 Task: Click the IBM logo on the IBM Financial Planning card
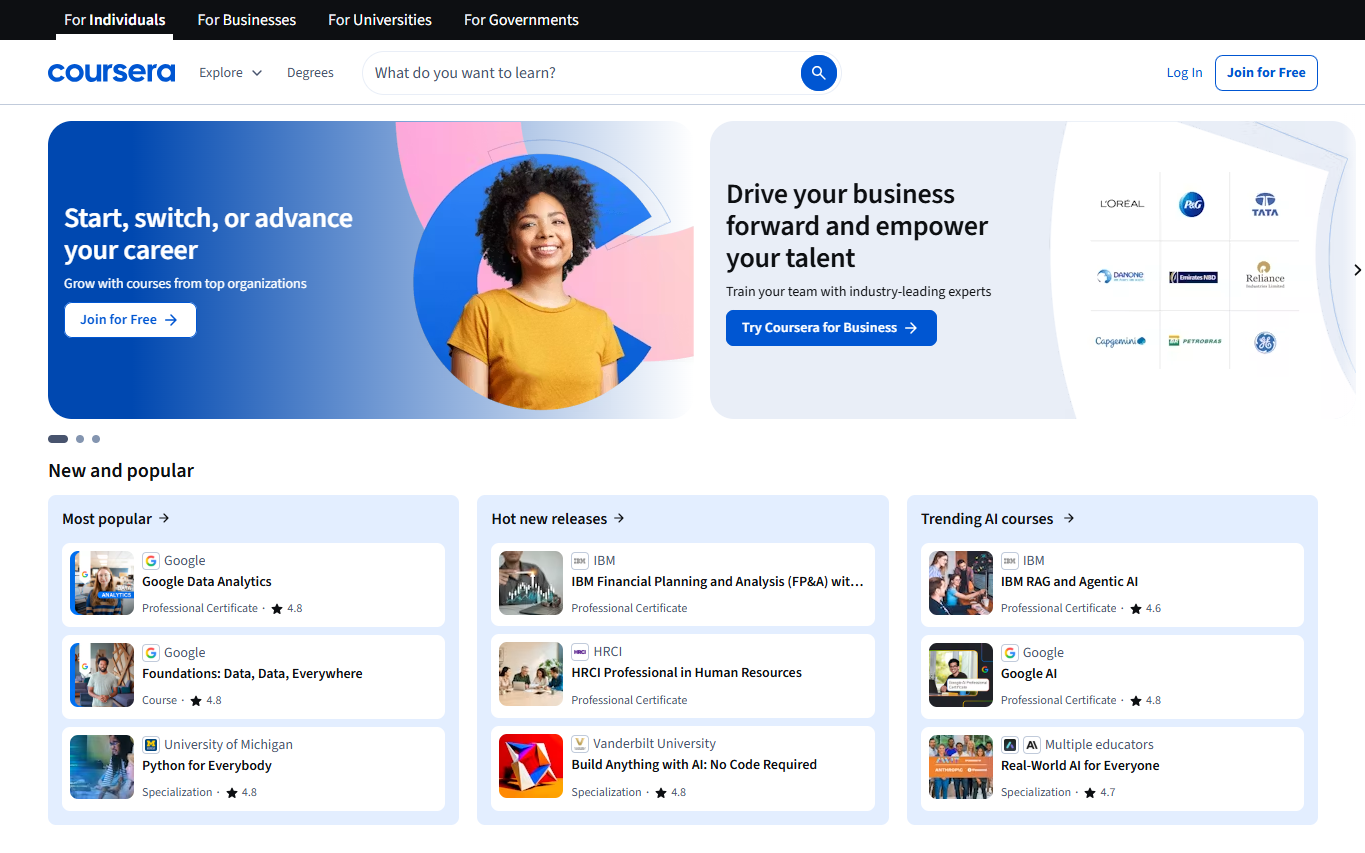pyautogui.click(x=580, y=561)
